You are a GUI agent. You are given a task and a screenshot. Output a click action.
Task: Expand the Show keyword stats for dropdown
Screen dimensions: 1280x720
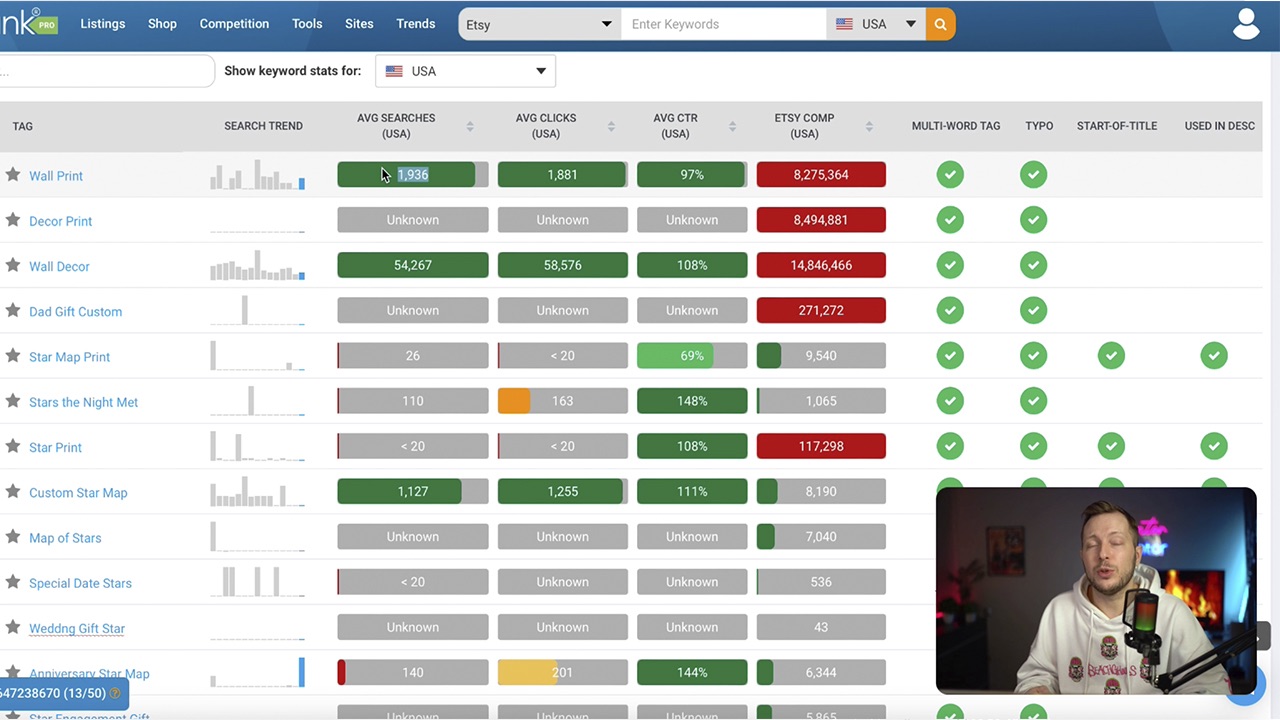click(465, 71)
